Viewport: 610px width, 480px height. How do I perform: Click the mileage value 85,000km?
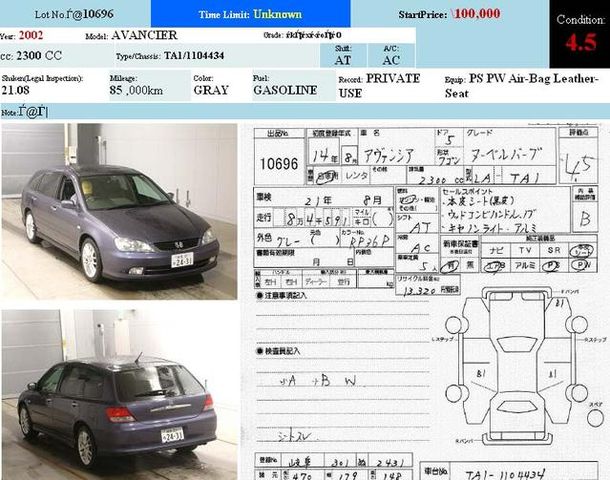(x=136, y=90)
